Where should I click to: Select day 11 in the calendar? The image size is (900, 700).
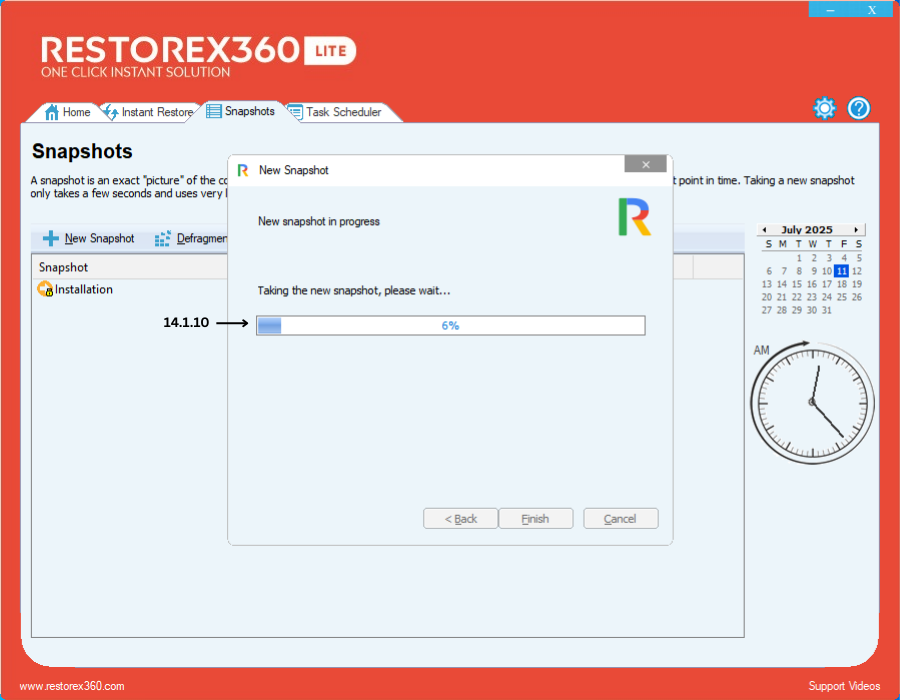[842, 271]
